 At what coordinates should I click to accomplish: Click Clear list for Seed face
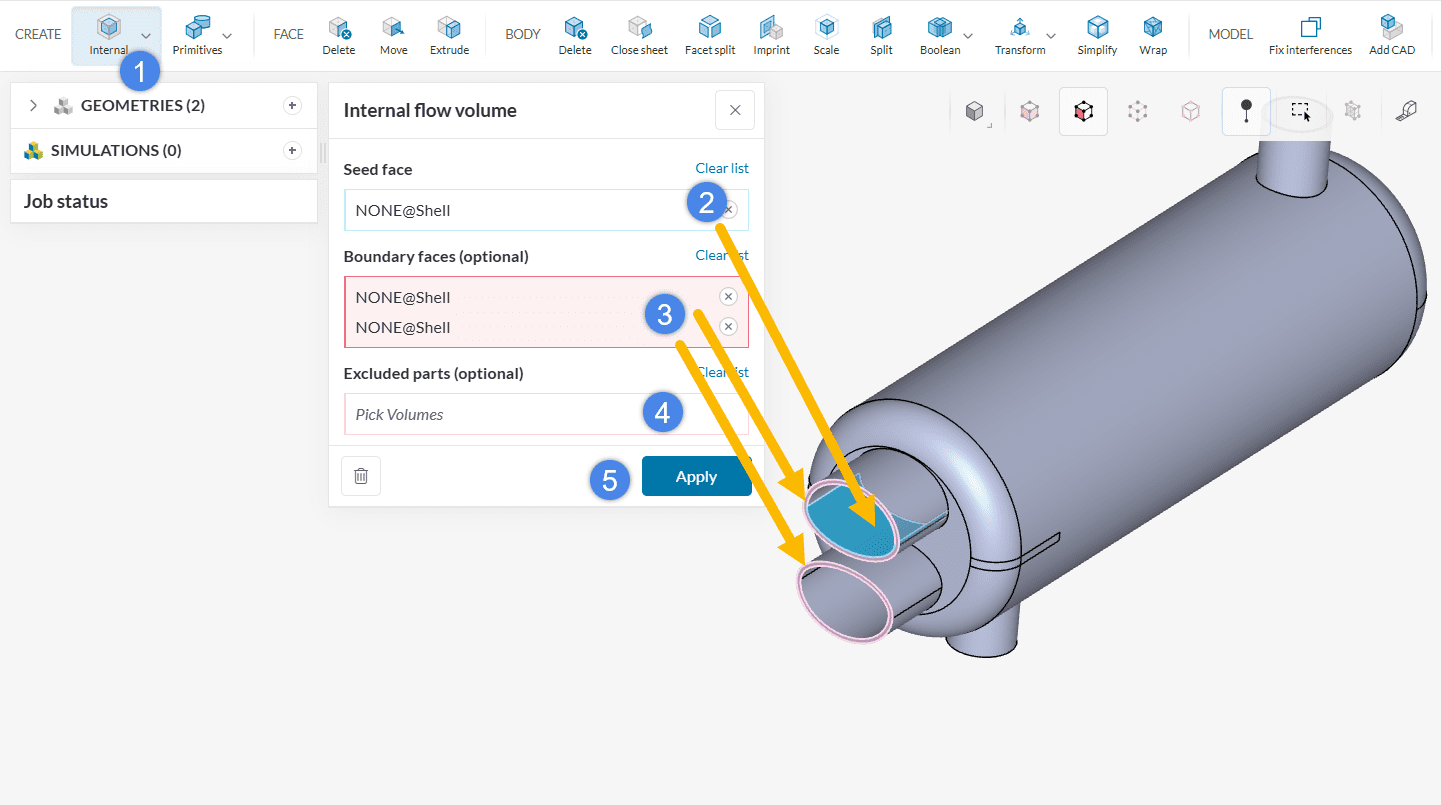[721, 168]
